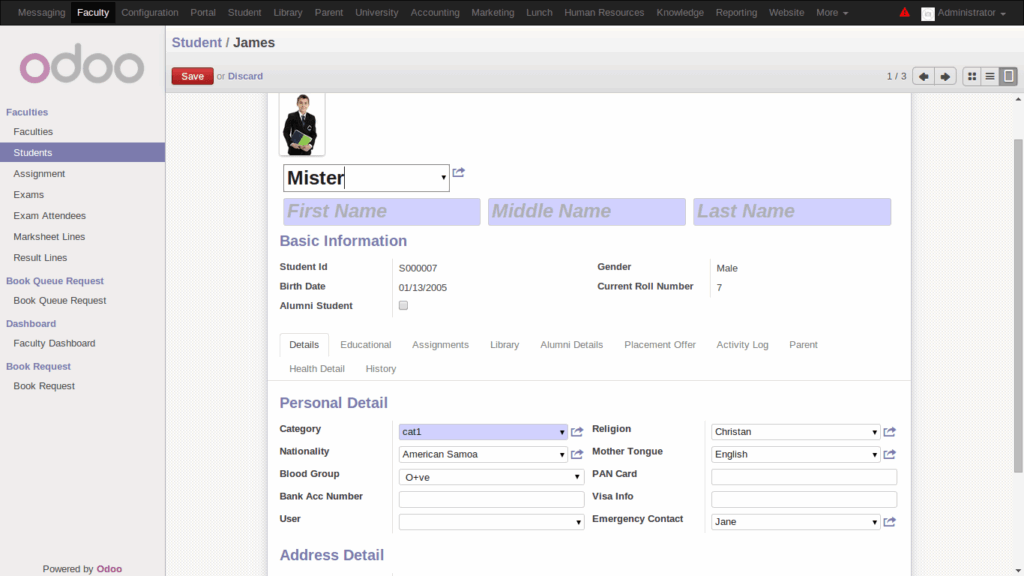The width and height of the screenshot is (1024, 576).
Task: Switch to the Educational tab
Action: click(365, 345)
